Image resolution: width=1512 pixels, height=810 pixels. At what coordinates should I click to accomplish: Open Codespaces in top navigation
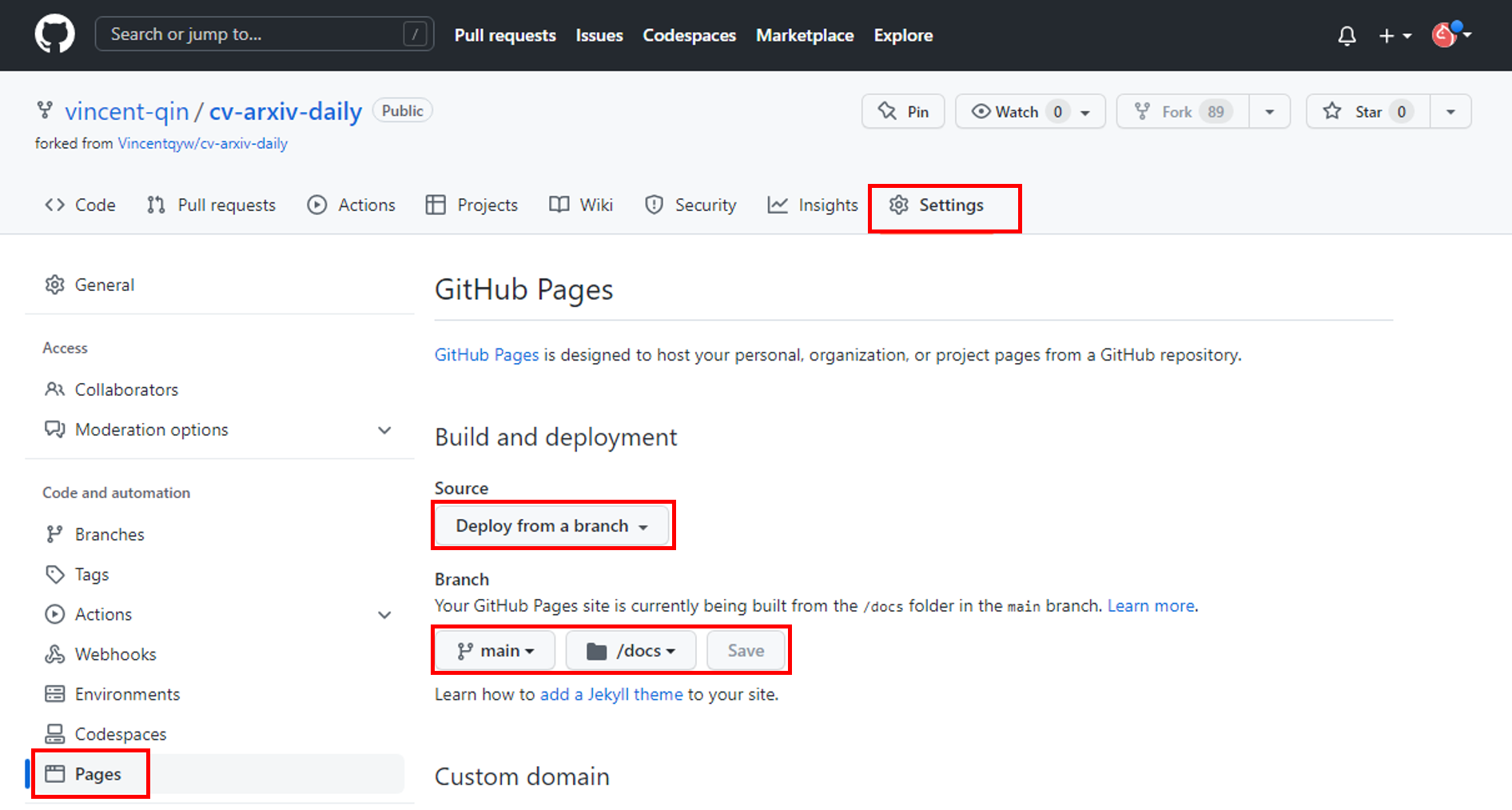tap(689, 35)
